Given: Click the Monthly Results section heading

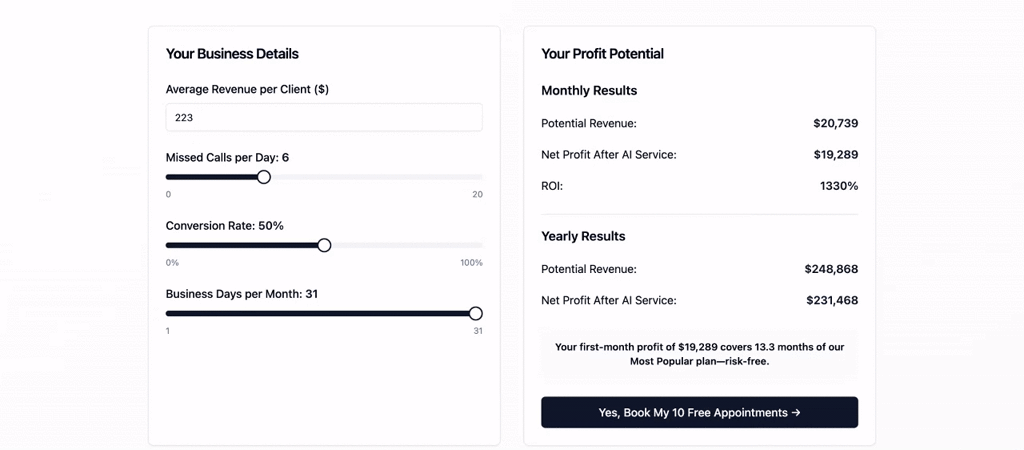Looking at the screenshot, I should tap(589, 91).
